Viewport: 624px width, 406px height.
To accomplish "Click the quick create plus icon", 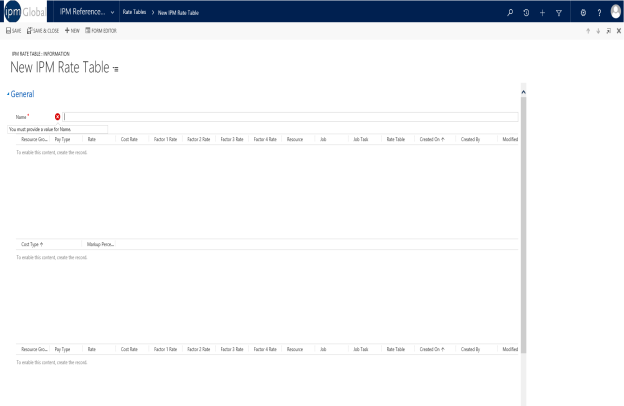I will (542, 13).
